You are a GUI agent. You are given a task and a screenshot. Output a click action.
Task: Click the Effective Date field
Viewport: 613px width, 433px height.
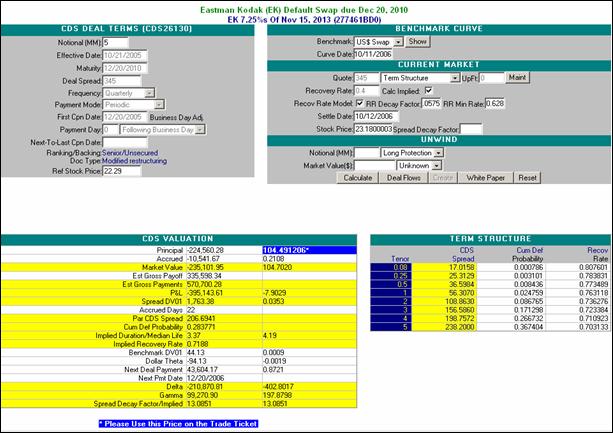(x=125, y=55)
